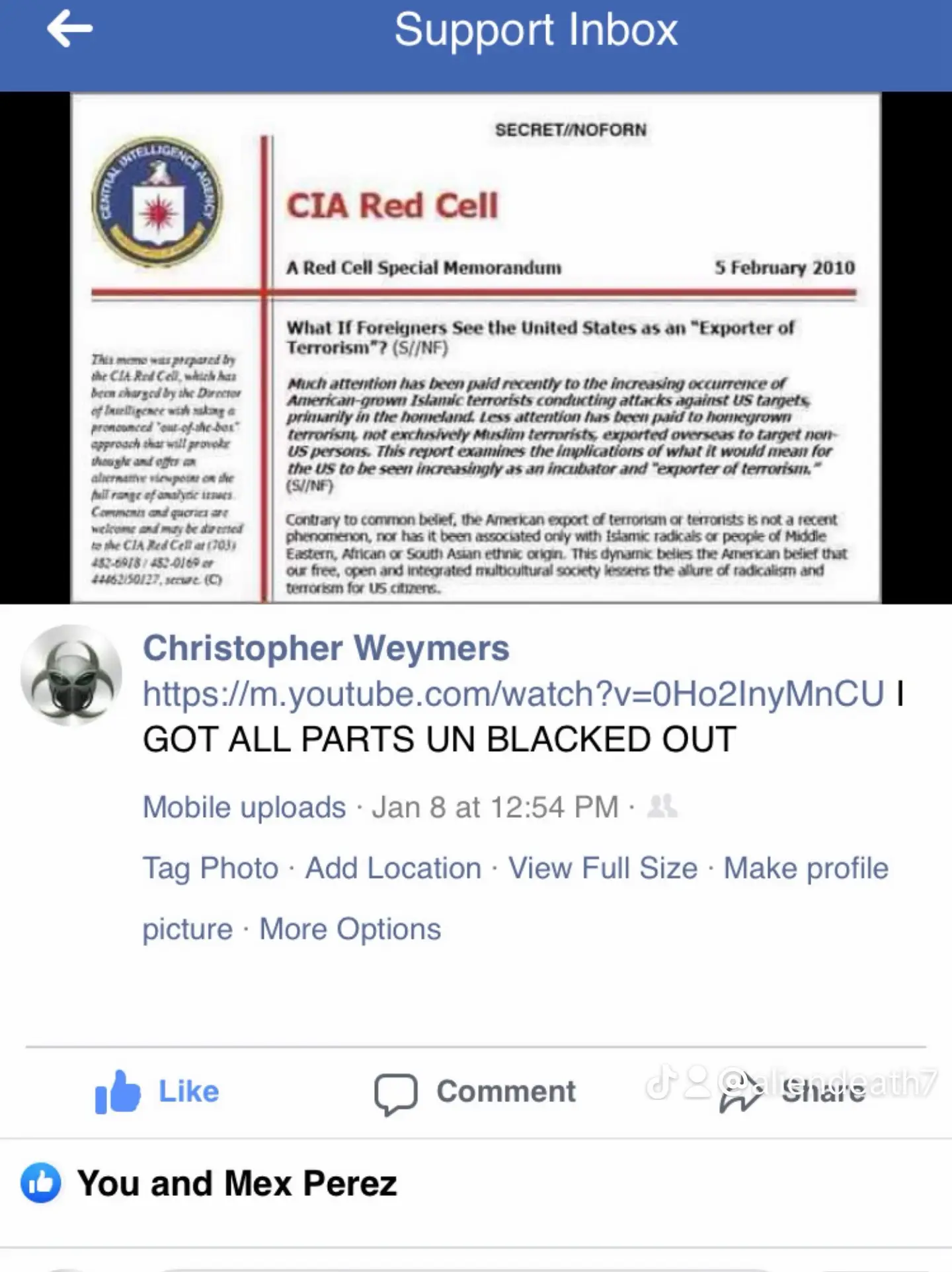Viewport: 952px width, 1272px height.
Task: Choose Add Location
Action: [x=393, y=868]
